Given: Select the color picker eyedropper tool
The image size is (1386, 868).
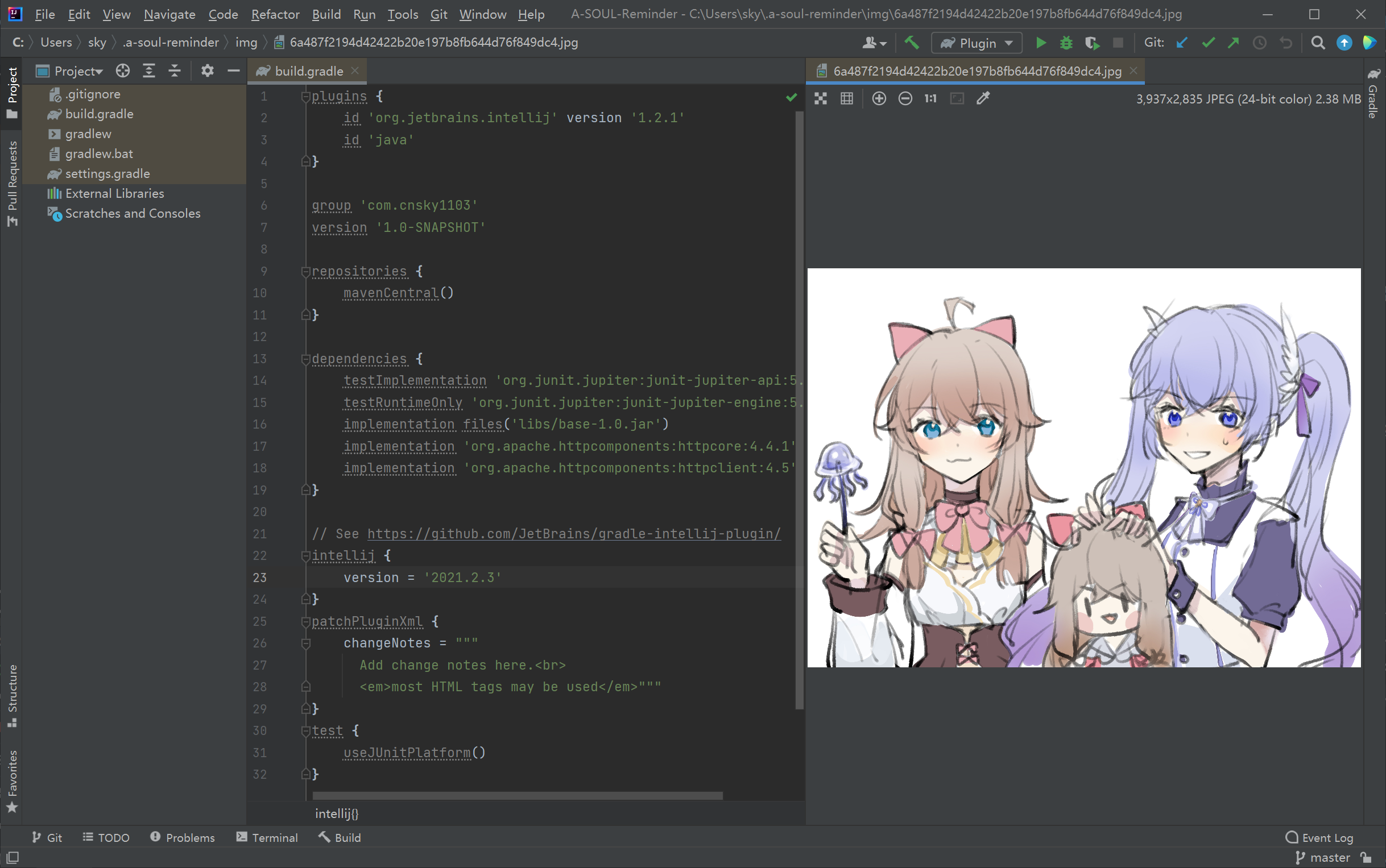Looking at the screenshot, I should (983, 99).
